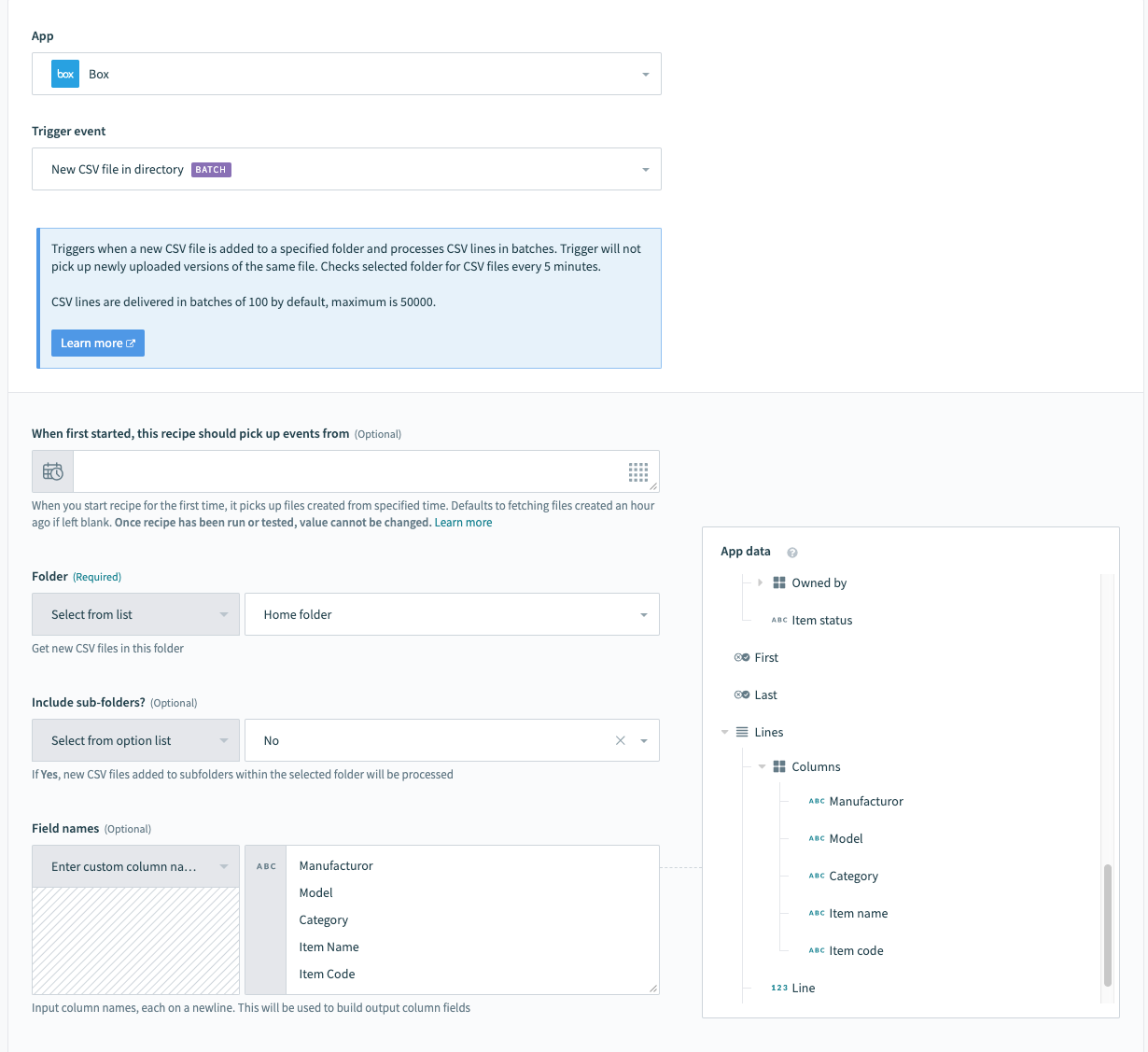
Task: Pick the Last boolean datapill
Action: pos(765,694)
